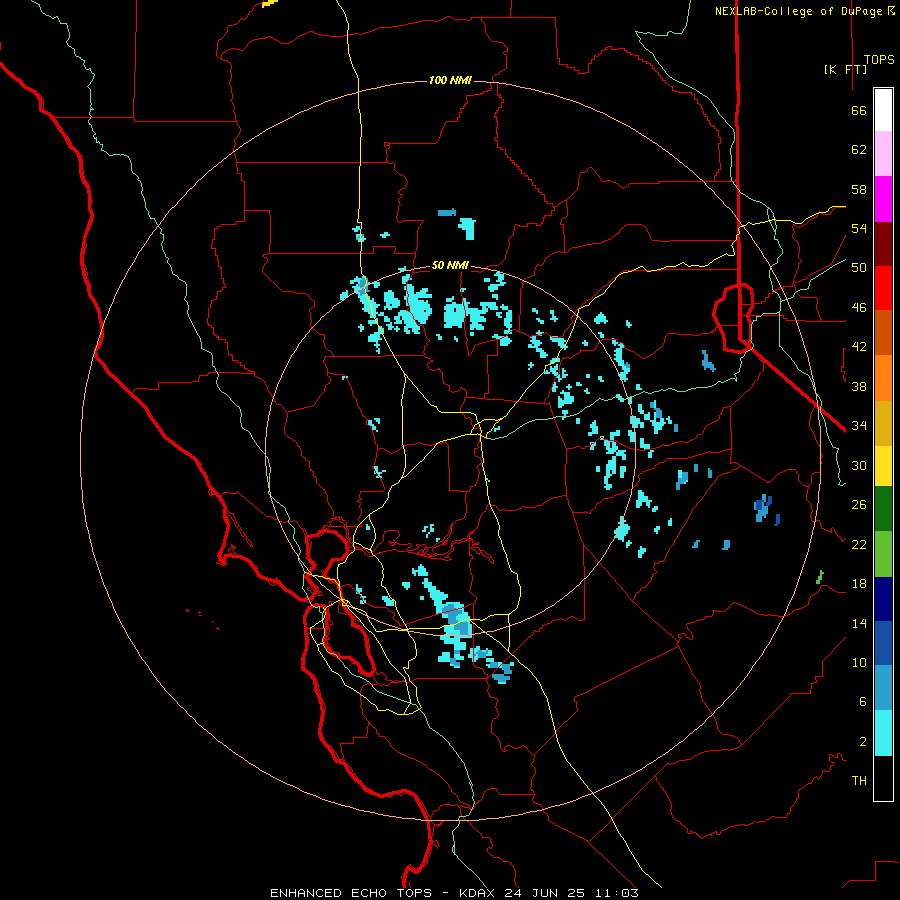900x900 pixels.
Task: Click the legend value "2"
Action: (862, 742)
